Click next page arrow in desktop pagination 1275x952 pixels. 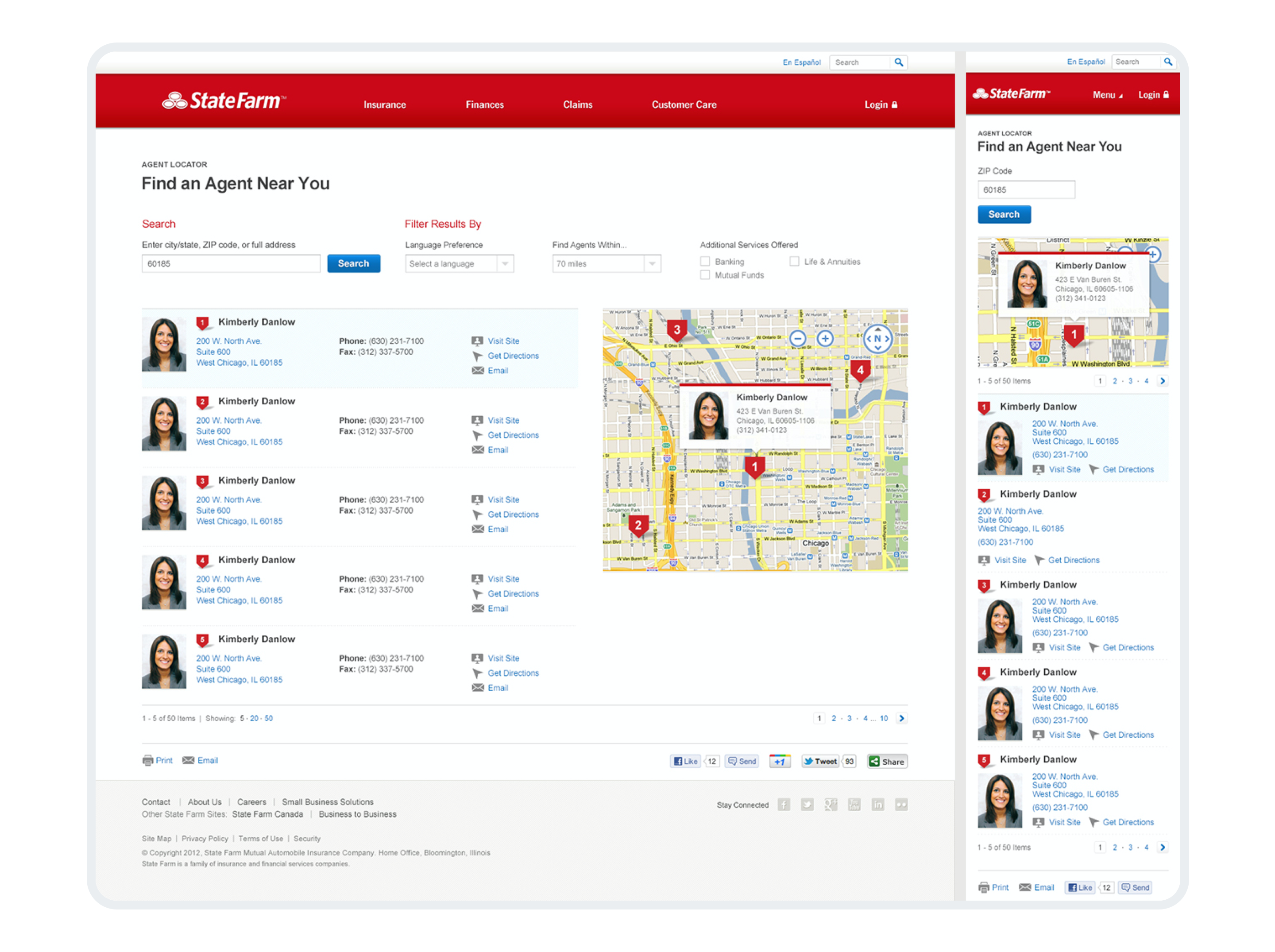[x=902, y=718]
